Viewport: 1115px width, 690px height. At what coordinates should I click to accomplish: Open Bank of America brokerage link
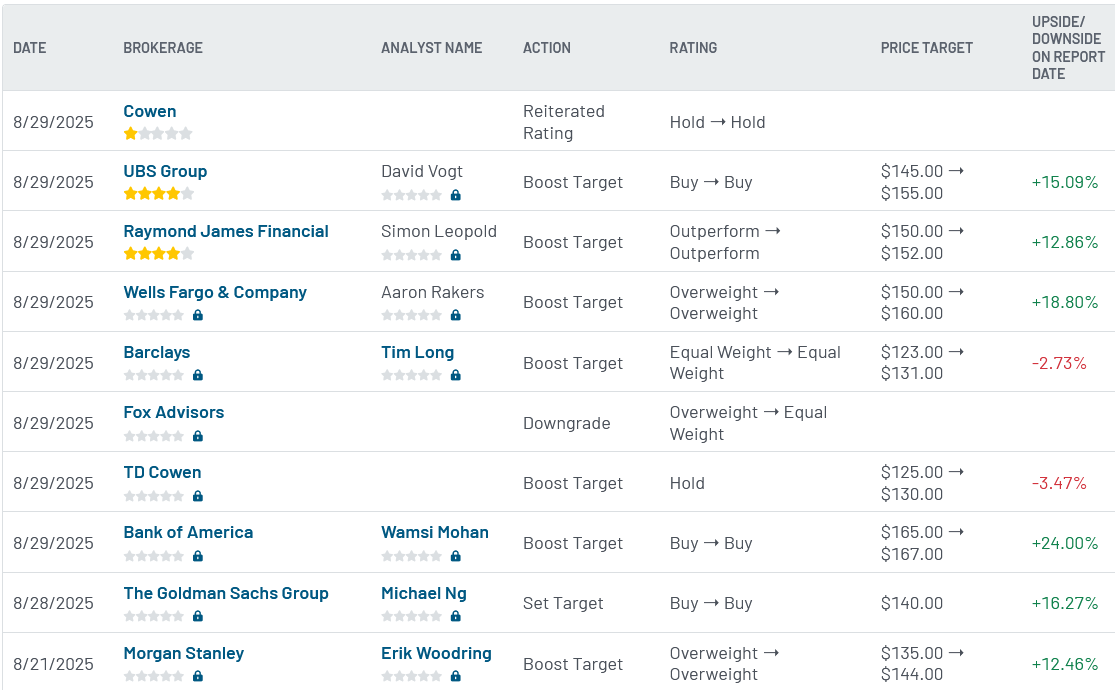(x=188, y=532)
